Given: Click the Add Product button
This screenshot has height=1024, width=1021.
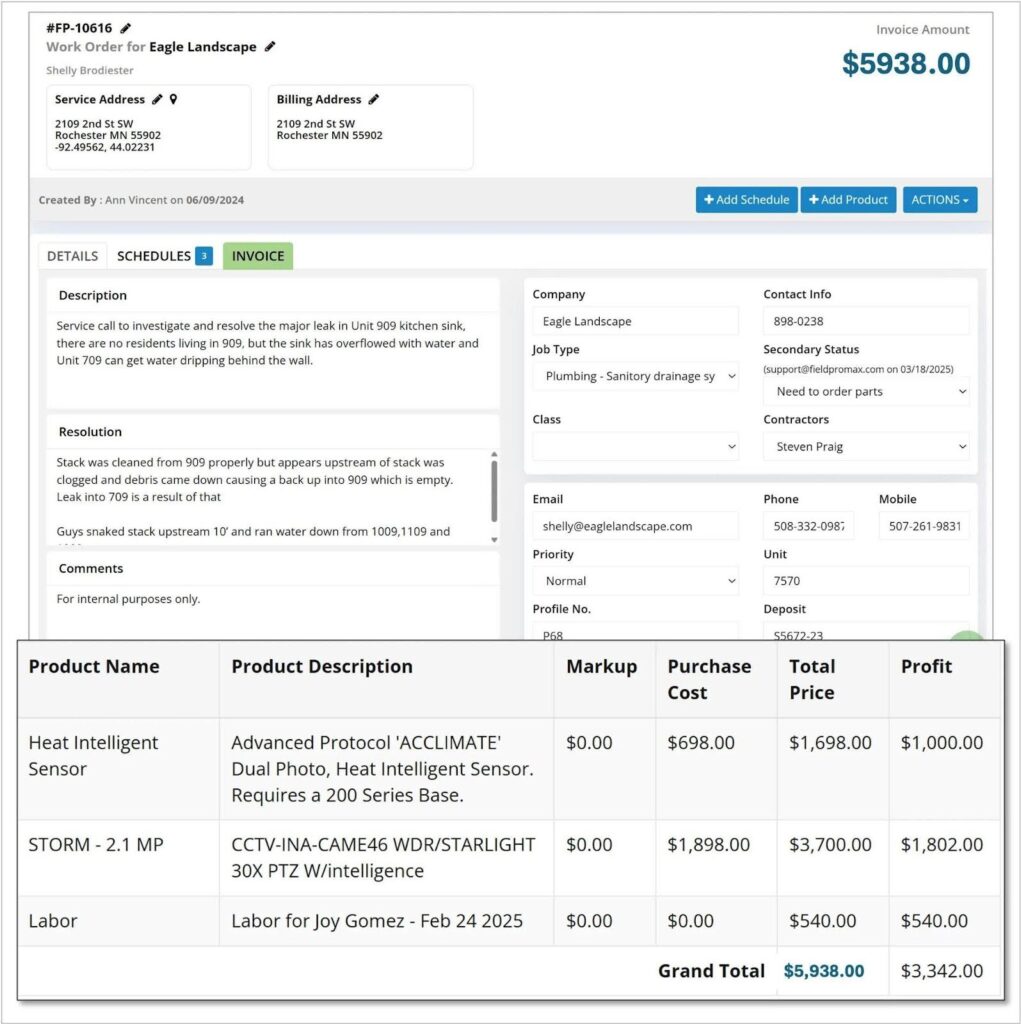Looking at the screenshot, I should (x=848, y=200).
